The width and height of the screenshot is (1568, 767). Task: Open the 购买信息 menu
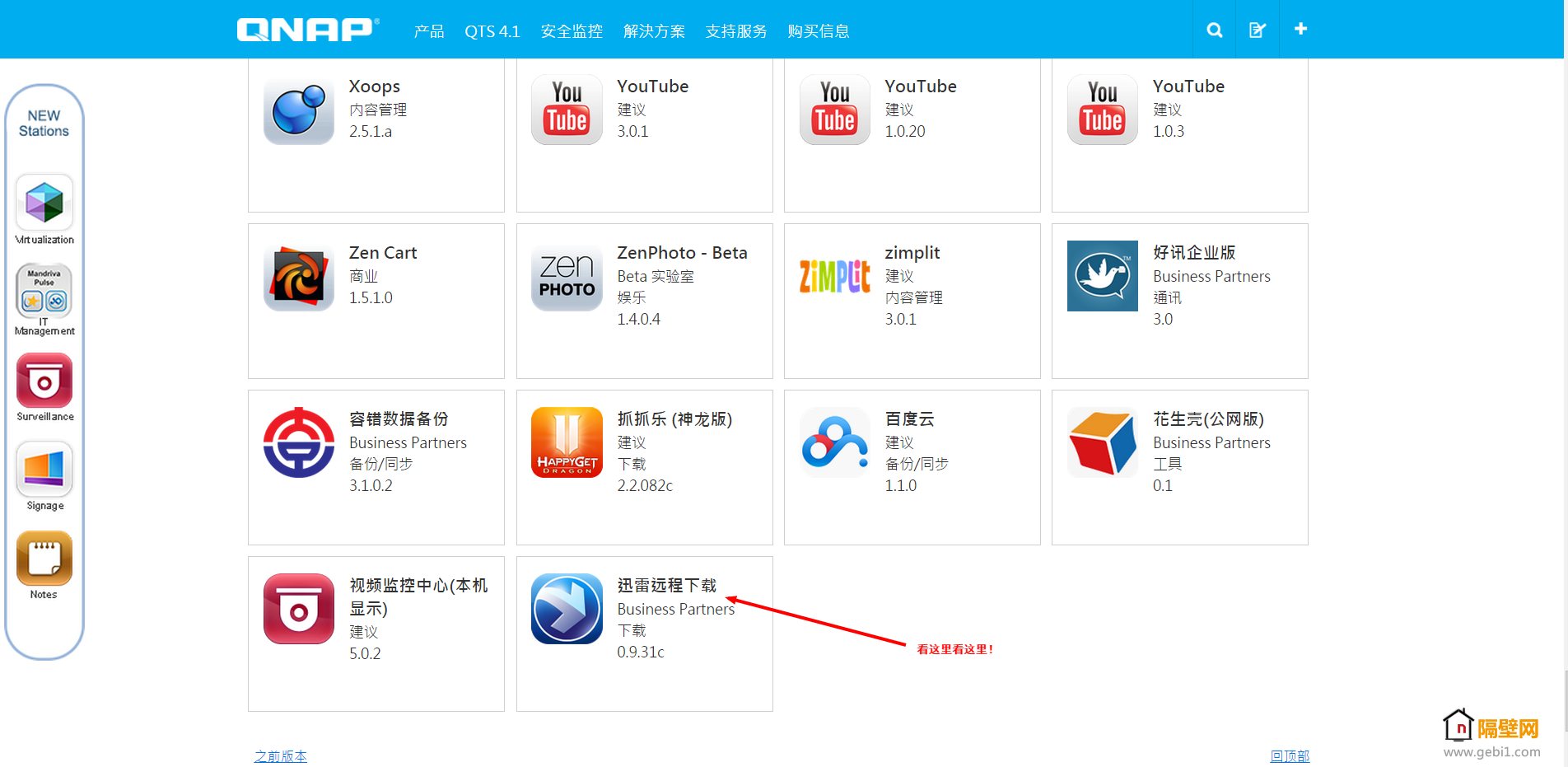pos(819,31)
